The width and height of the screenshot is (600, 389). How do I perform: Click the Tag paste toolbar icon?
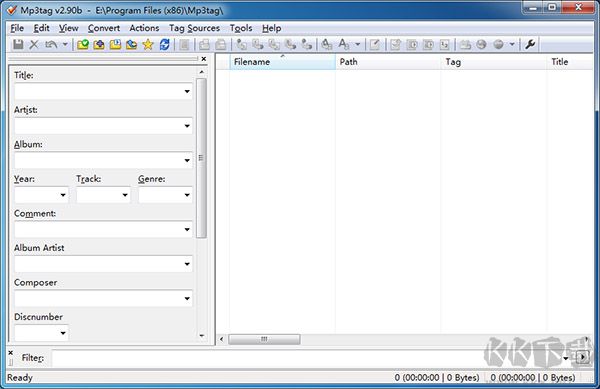(x=220, y=44)
